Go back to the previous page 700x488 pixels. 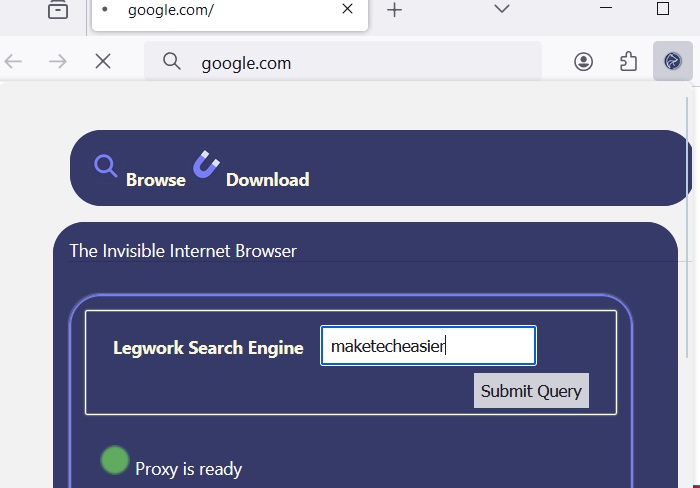pos(13,61)
